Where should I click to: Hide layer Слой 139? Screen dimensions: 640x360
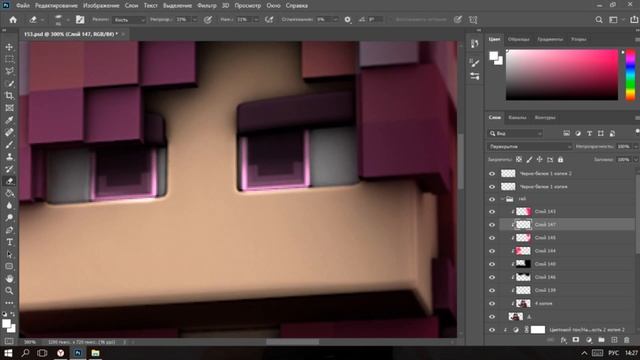click(x=492, y=290)
